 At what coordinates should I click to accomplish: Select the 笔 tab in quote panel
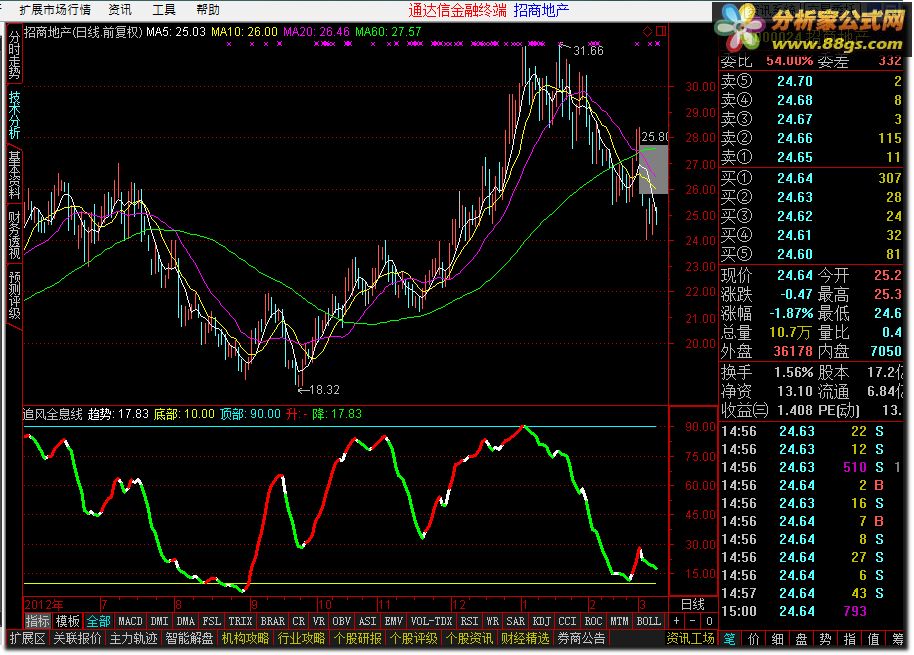[729, 639]
